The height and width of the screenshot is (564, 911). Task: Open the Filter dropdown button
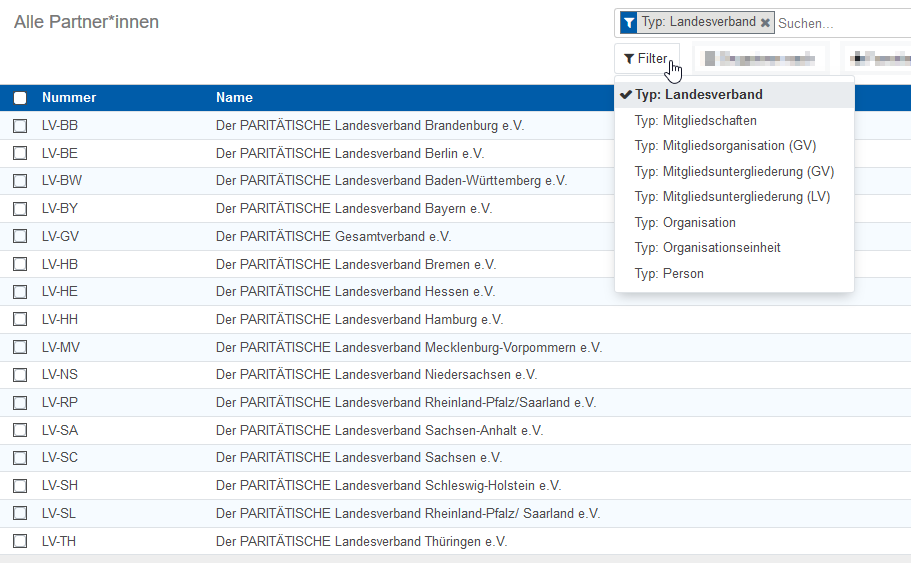646,59
